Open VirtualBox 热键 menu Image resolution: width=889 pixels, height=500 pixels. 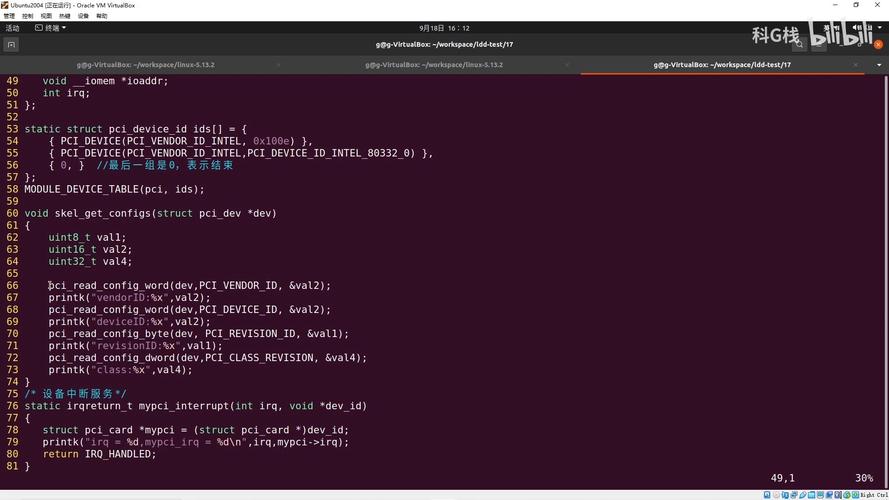point(65,16)
